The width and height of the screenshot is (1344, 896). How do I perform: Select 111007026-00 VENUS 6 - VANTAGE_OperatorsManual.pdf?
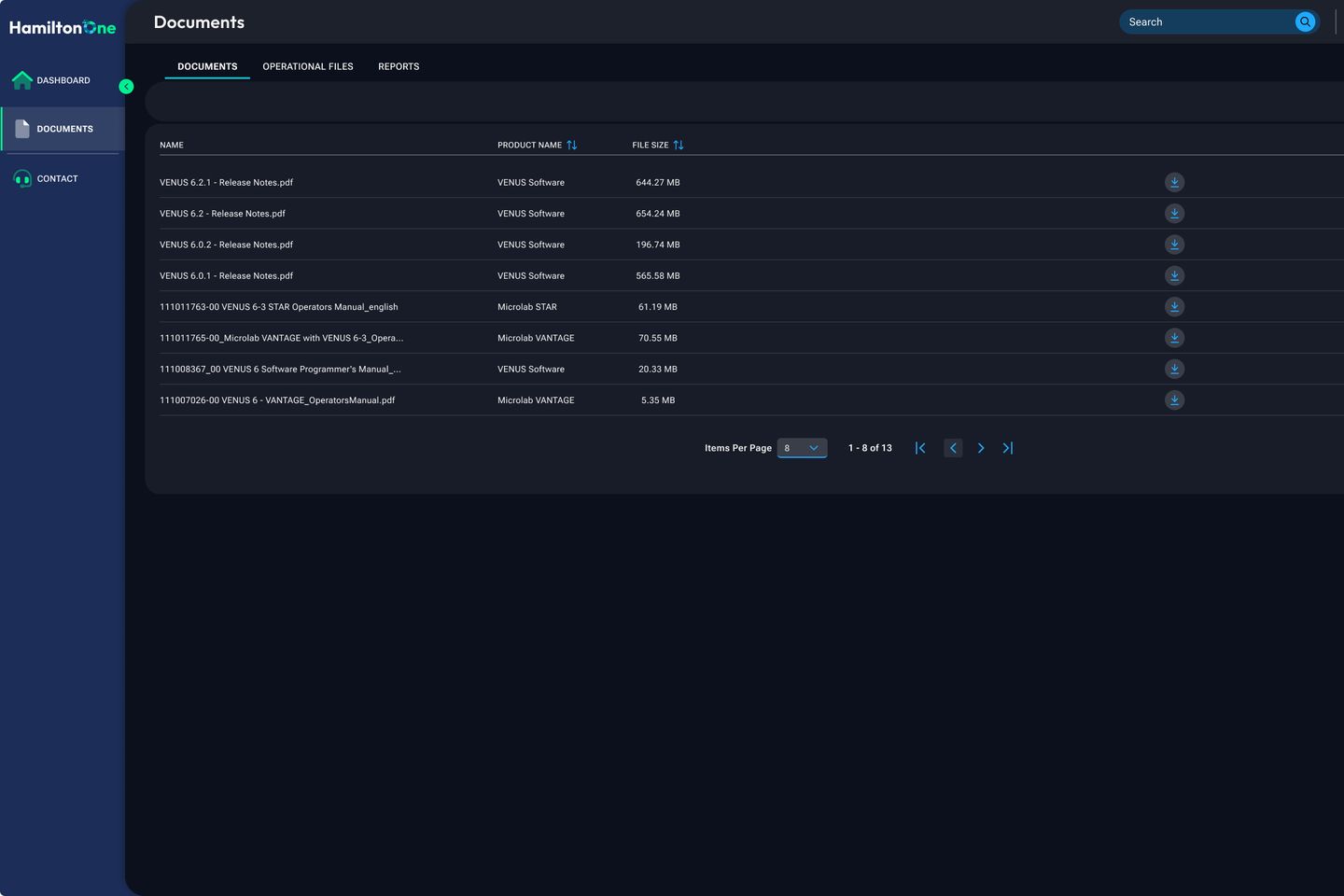pyautogui.click(x=277, y=400)
